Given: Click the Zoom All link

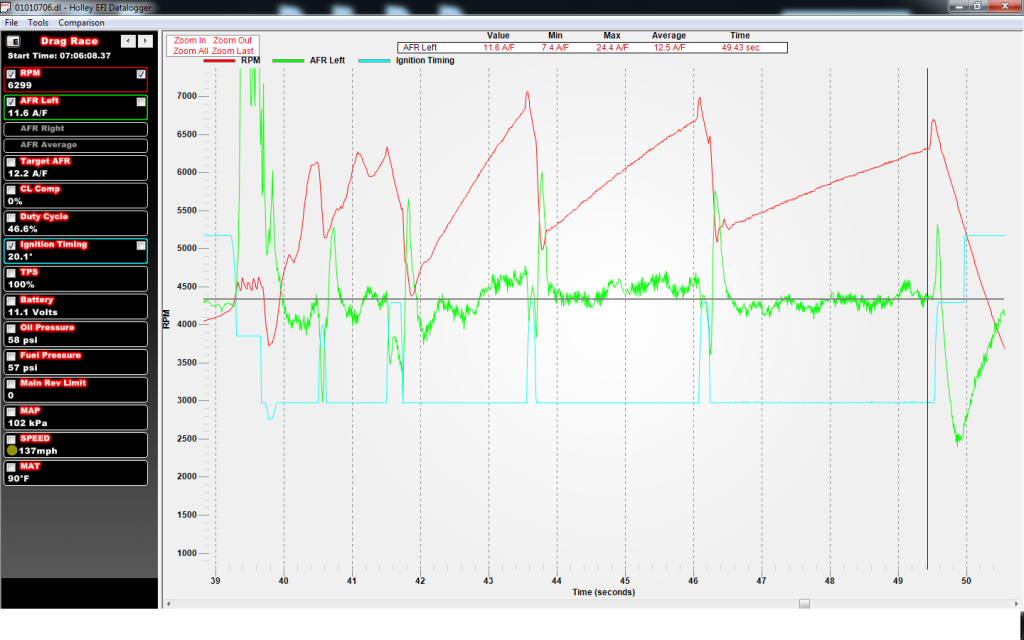Looking at the screenshot, I should pyautogui.click(x=191, y=51).
